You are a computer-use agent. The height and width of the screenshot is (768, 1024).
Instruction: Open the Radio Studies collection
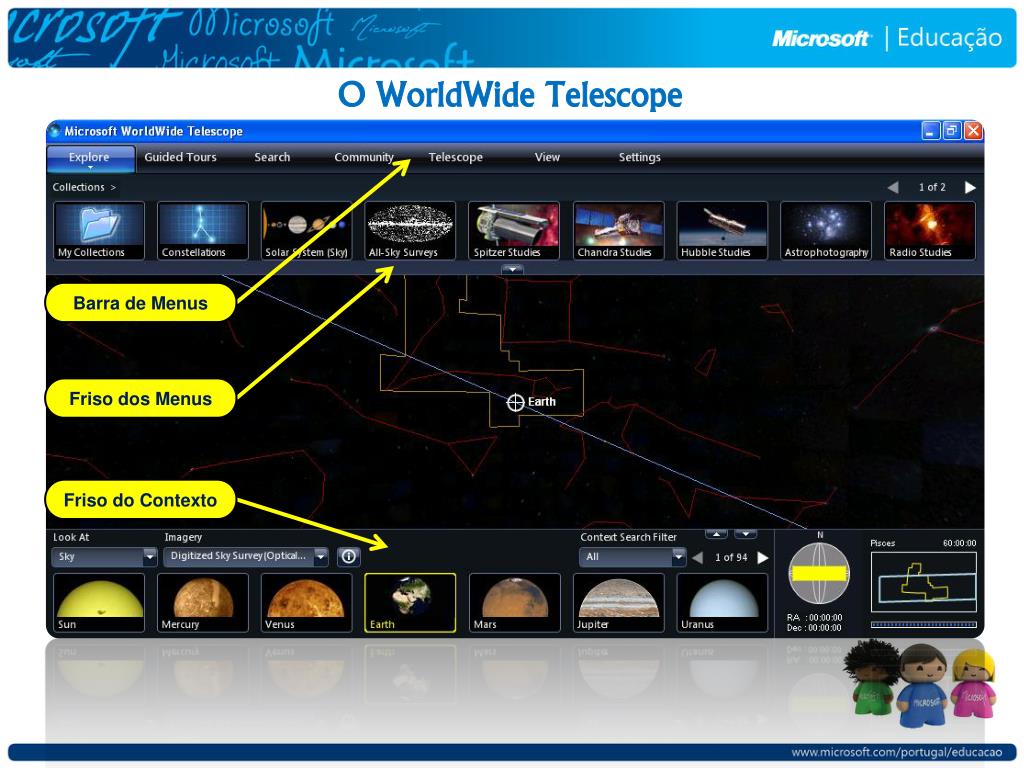coord(930,231)
